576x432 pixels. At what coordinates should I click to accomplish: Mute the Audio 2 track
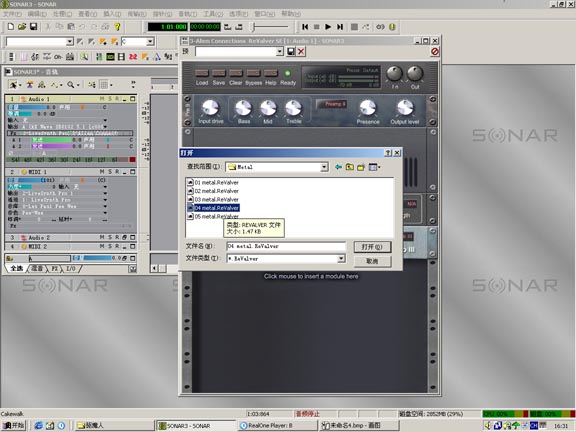102,237
